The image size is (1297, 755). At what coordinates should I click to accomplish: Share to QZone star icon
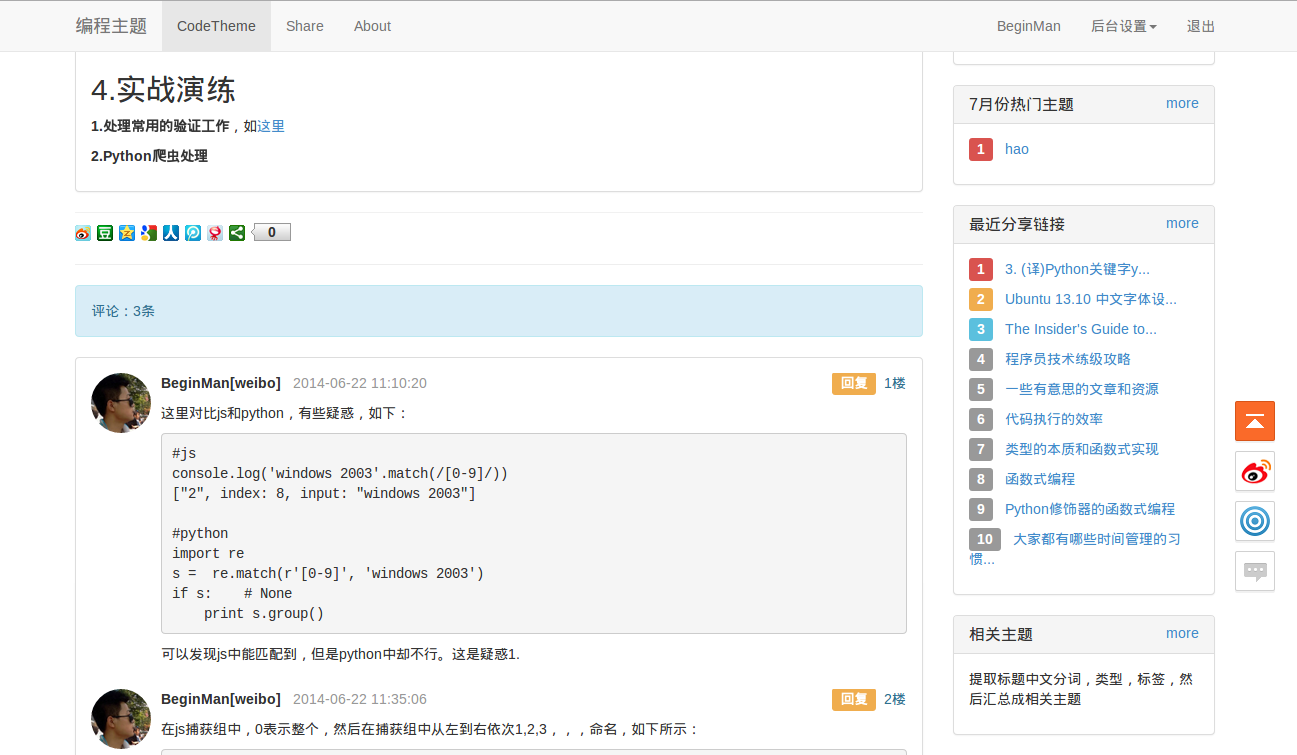(x=127, y=233)
